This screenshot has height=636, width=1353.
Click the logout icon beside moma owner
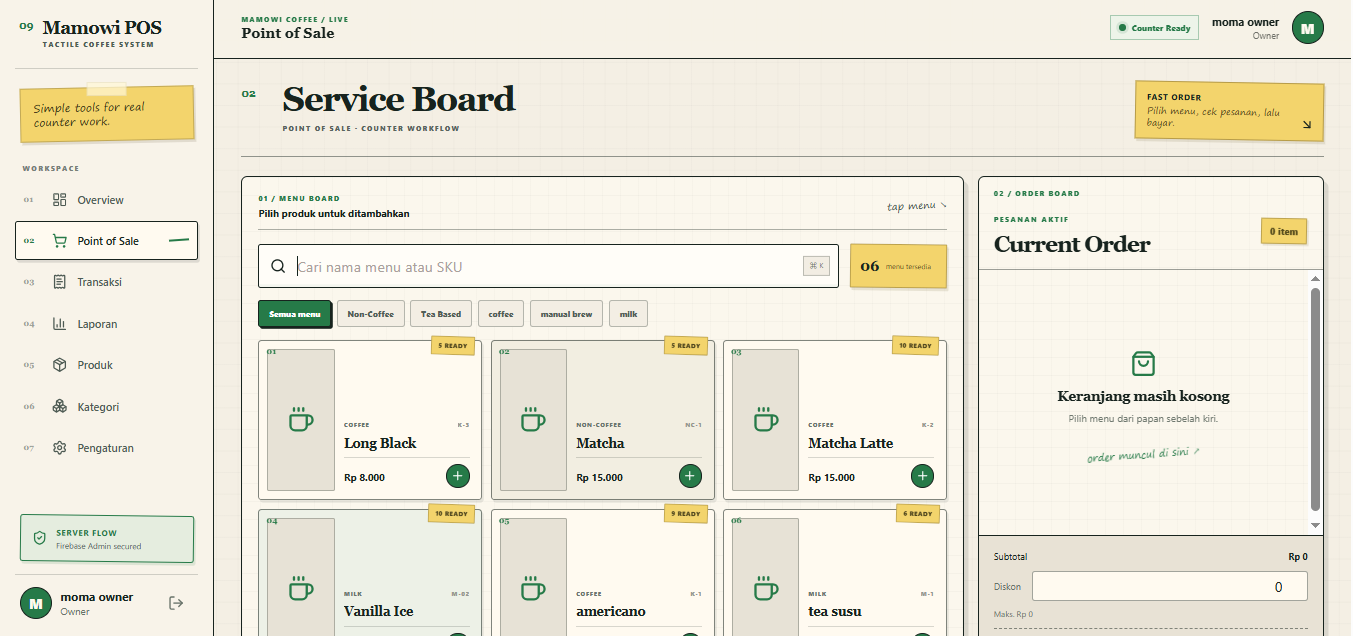pos(176,603)
